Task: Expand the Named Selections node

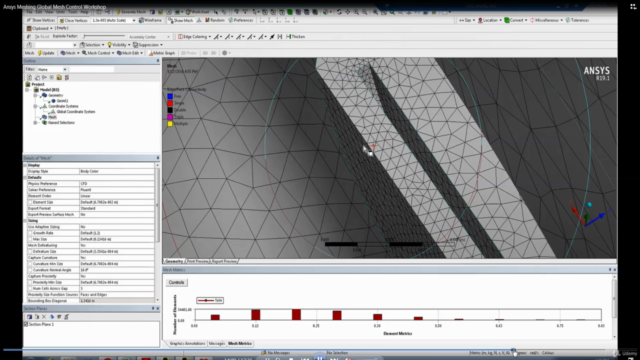Action: coord(36,122)
